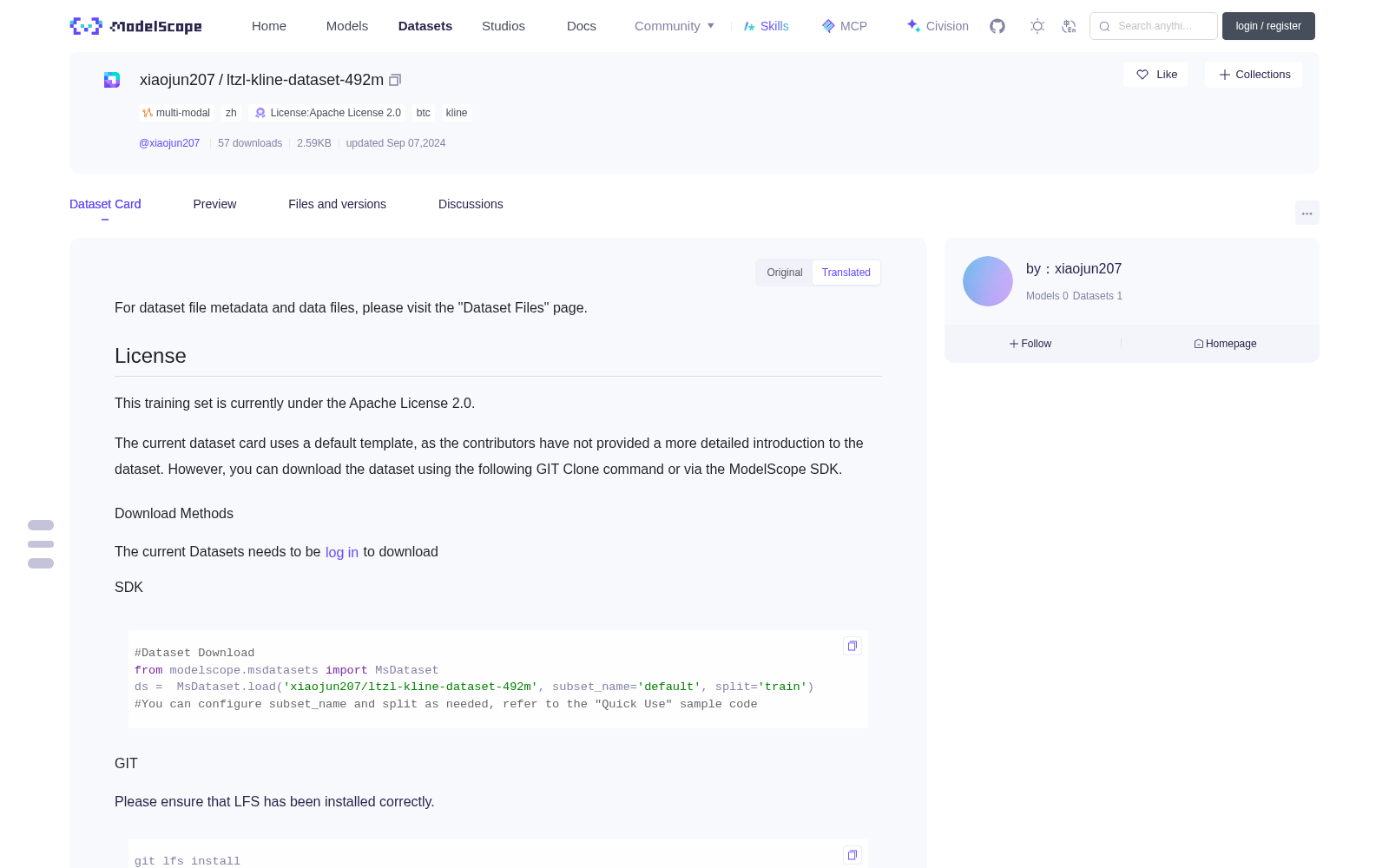Screen dimensions: 1389x868
Task: Click the License heading
Action: [150, 356]
